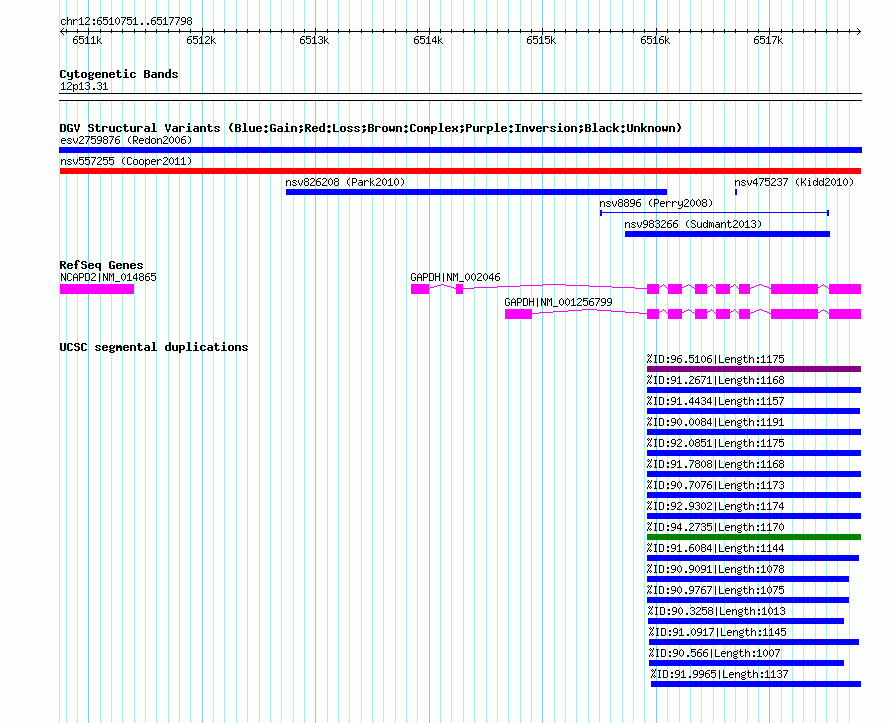Click the 6515k ruler tick label
The width and height of the screenshot is (890, 723).
tap(541, 40)
